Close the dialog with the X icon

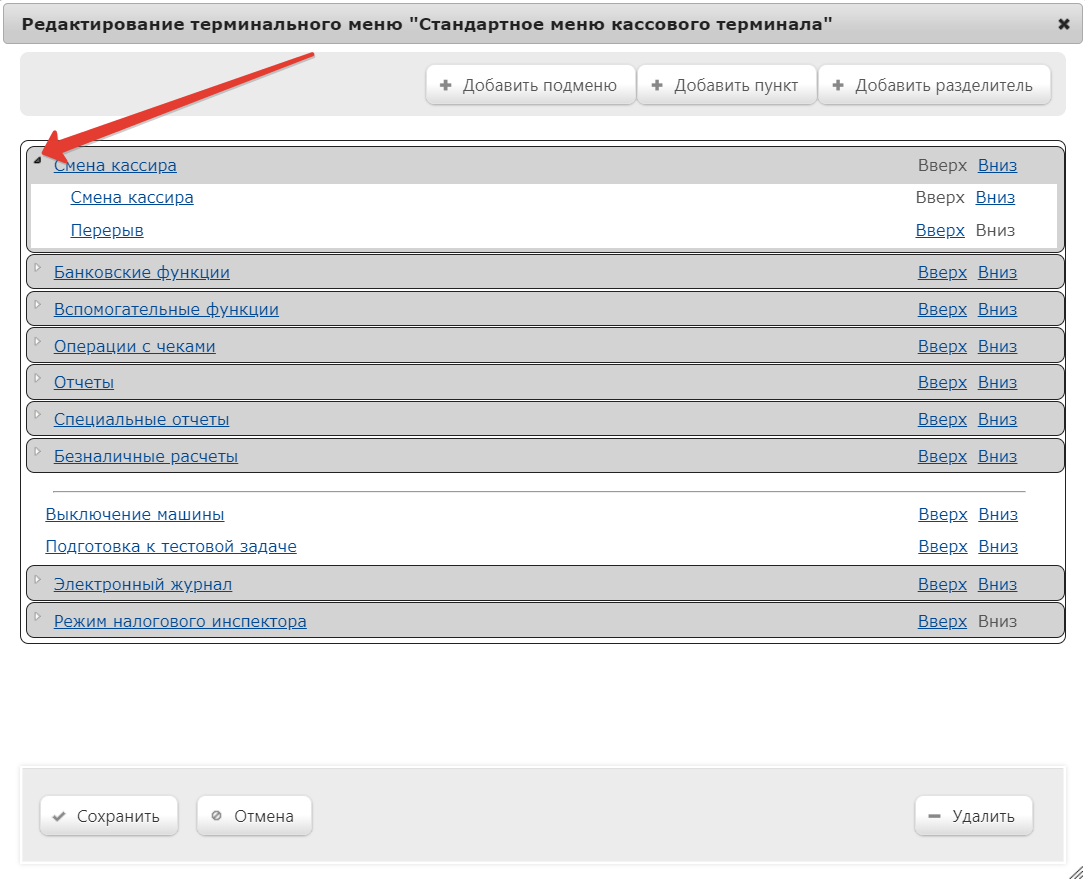[x=1064, y=24]
